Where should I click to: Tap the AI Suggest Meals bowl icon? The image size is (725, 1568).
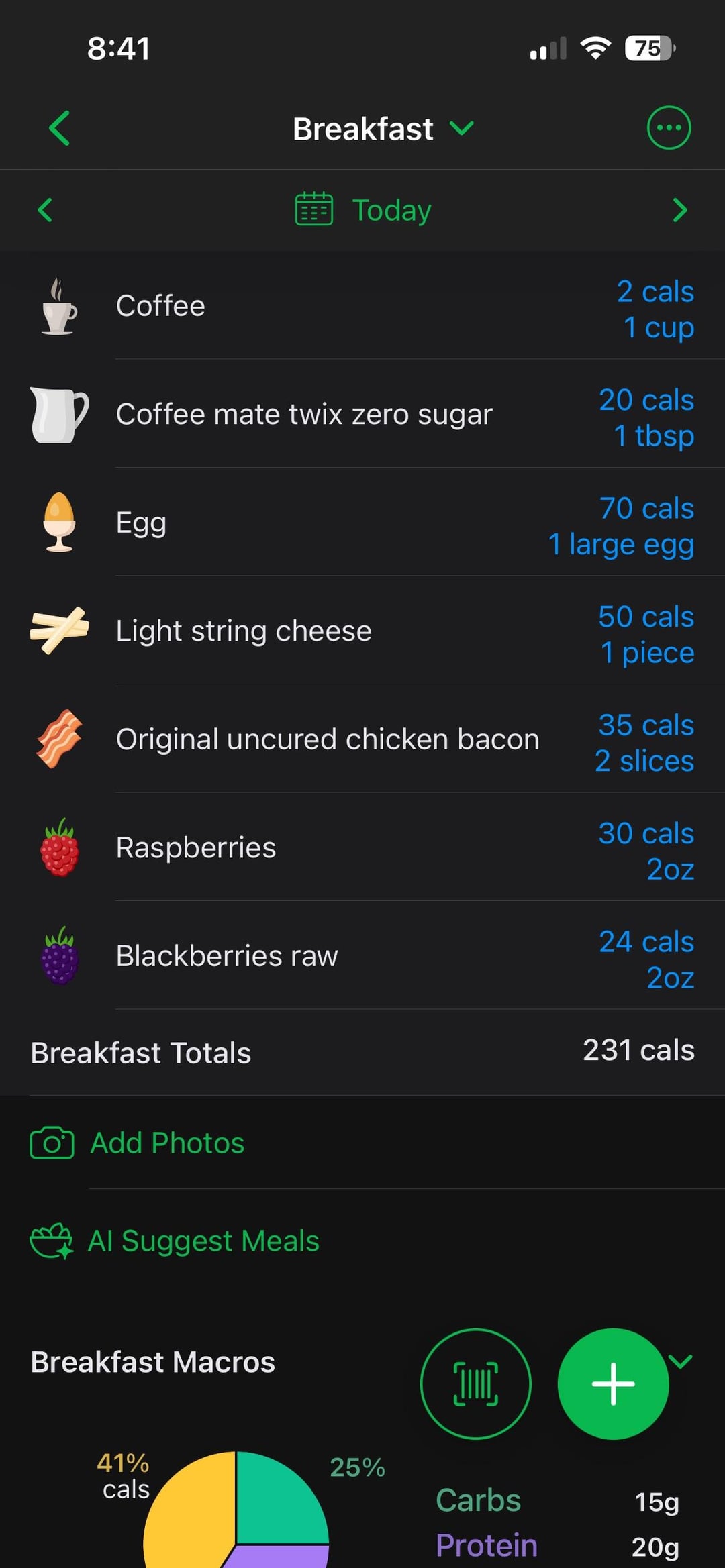[x=52, y=1241]
